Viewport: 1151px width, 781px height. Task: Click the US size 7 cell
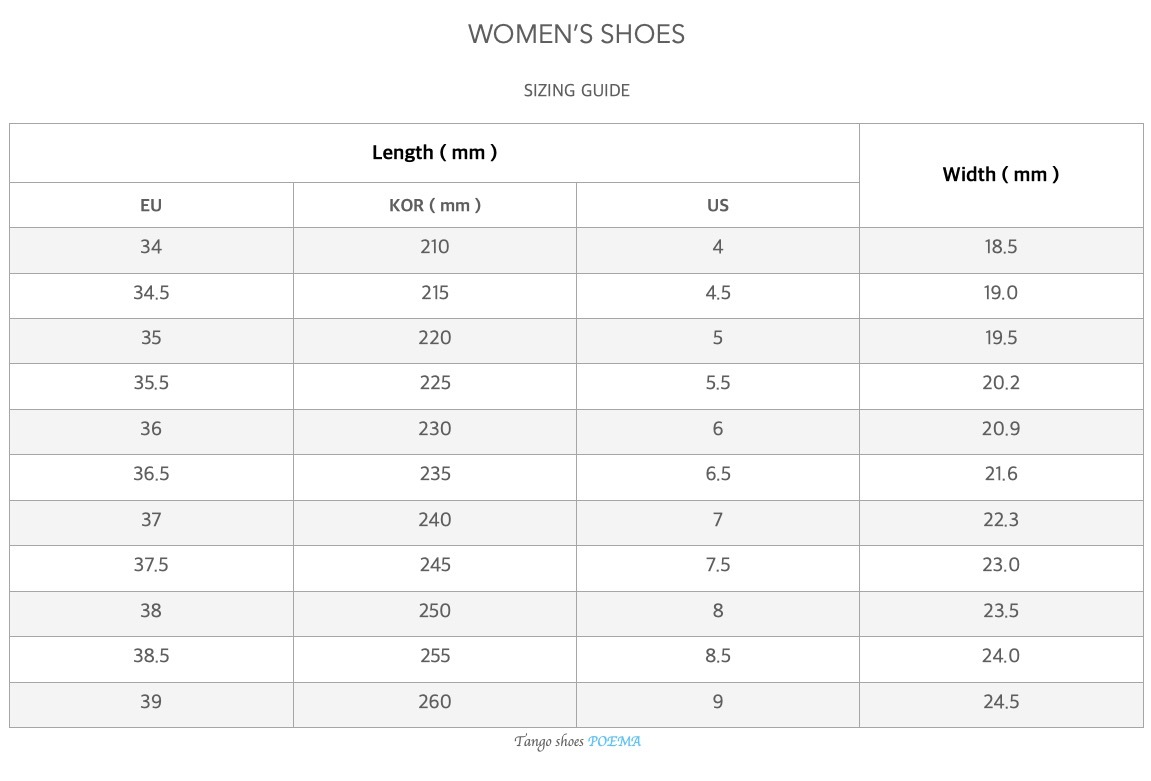(717, 520)
